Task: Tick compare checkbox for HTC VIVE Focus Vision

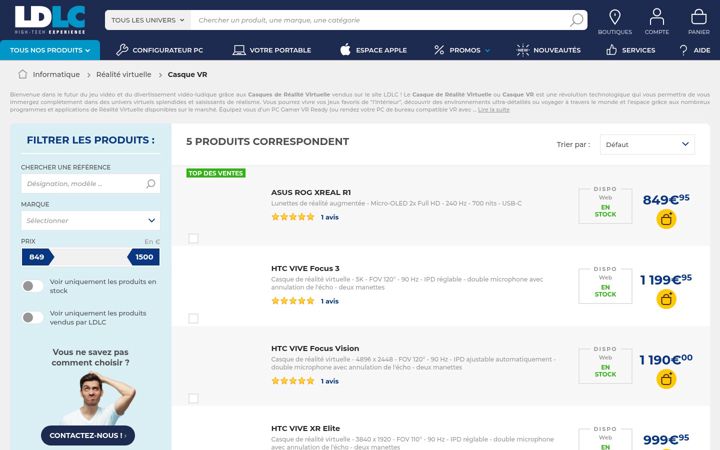Action: [x=193, y=398]
